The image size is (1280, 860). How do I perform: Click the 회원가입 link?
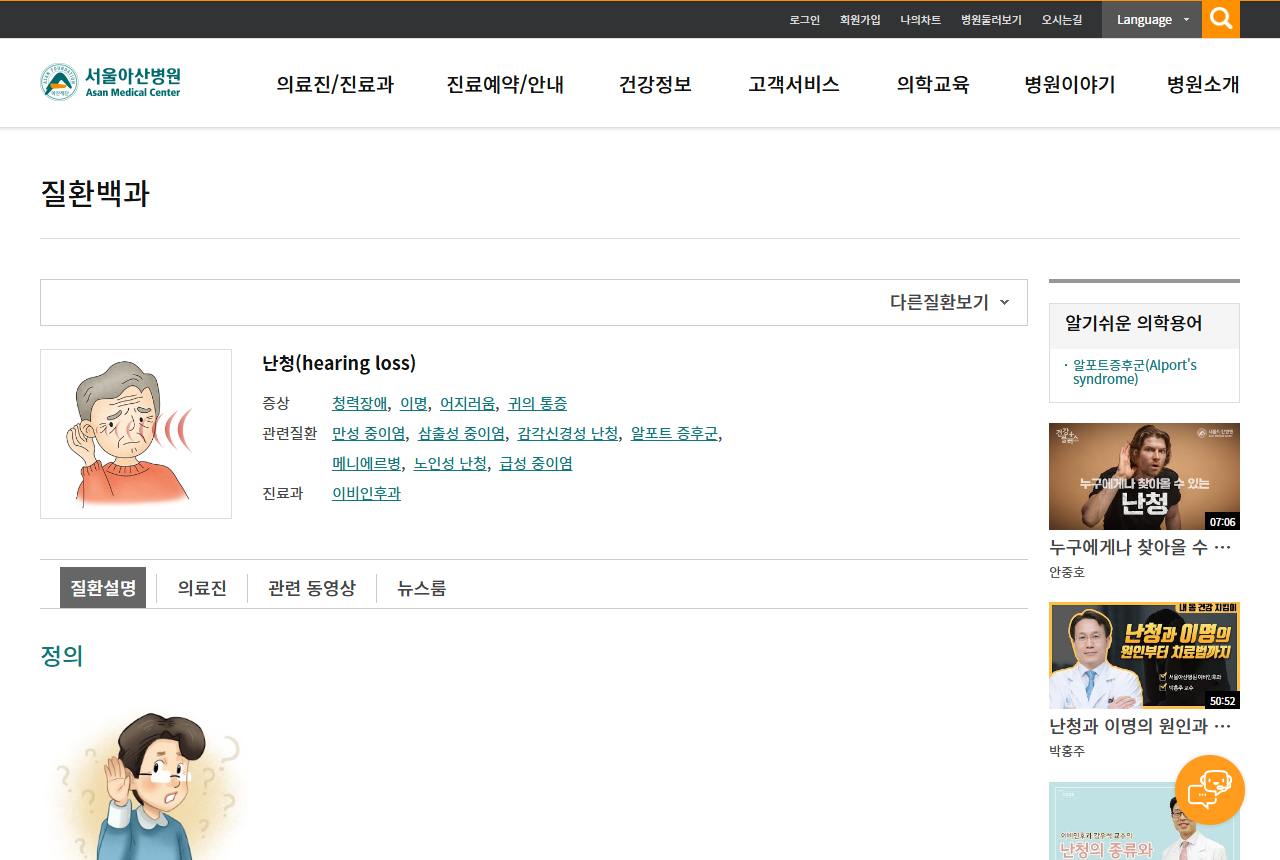click(860, 20)
